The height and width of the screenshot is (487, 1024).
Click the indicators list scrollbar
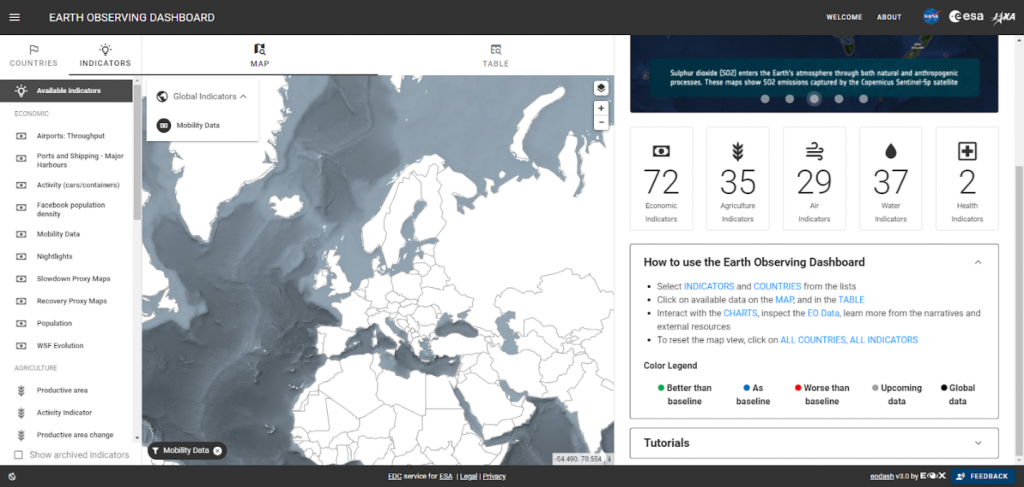point(136,151)
